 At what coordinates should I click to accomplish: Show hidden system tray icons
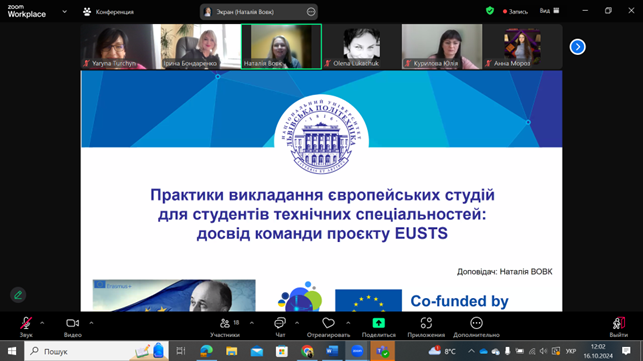pyautogui.click(x=472, y=351)
